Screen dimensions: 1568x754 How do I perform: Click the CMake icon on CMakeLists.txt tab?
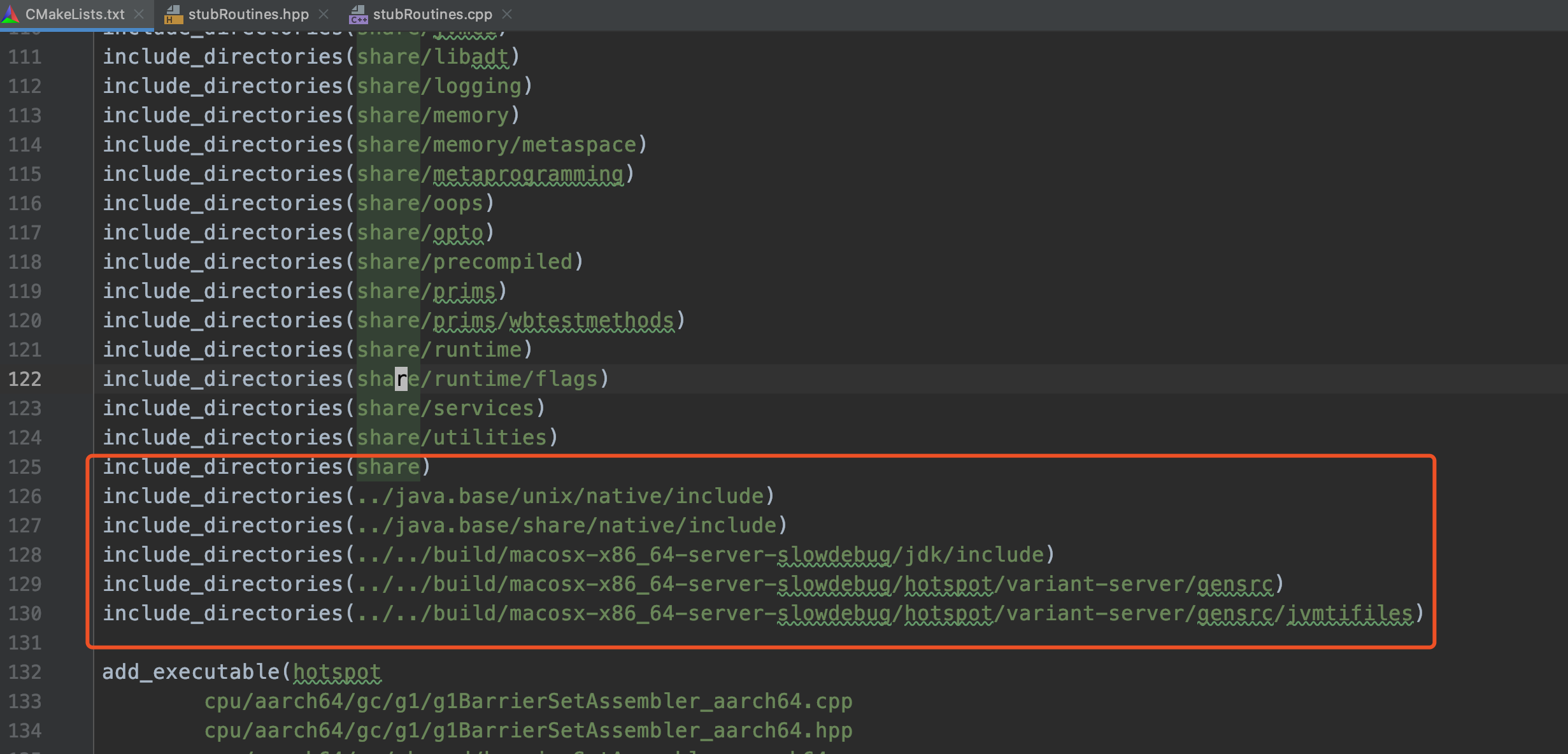tap(11, 14)
